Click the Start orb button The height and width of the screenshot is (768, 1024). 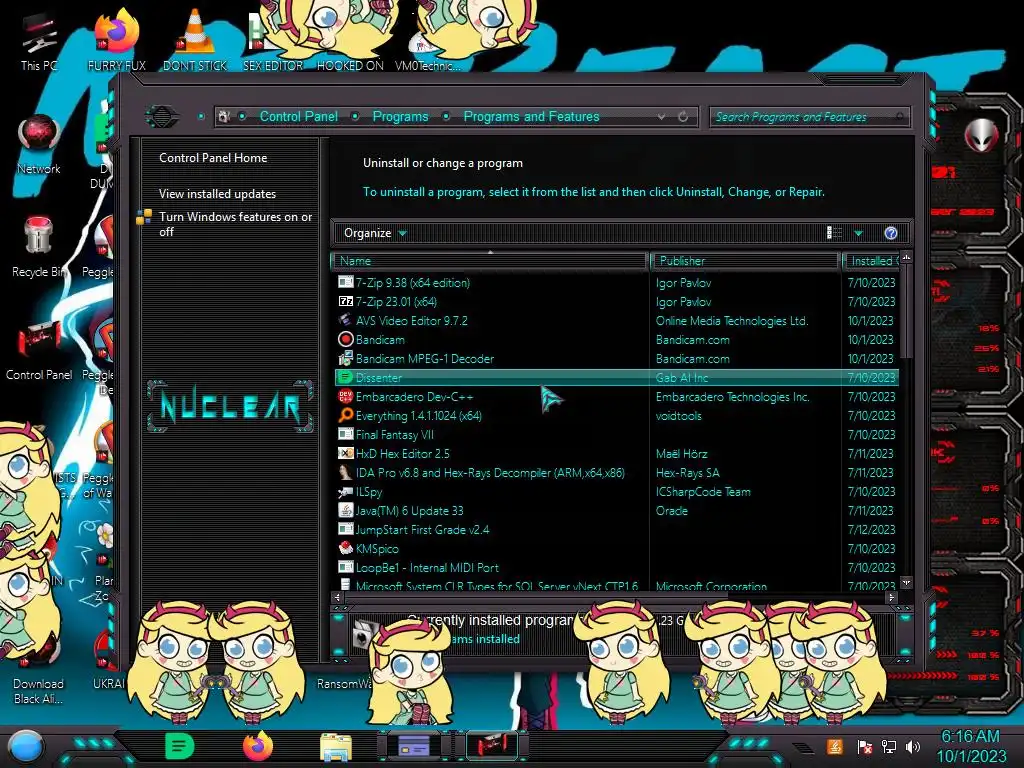25,746
